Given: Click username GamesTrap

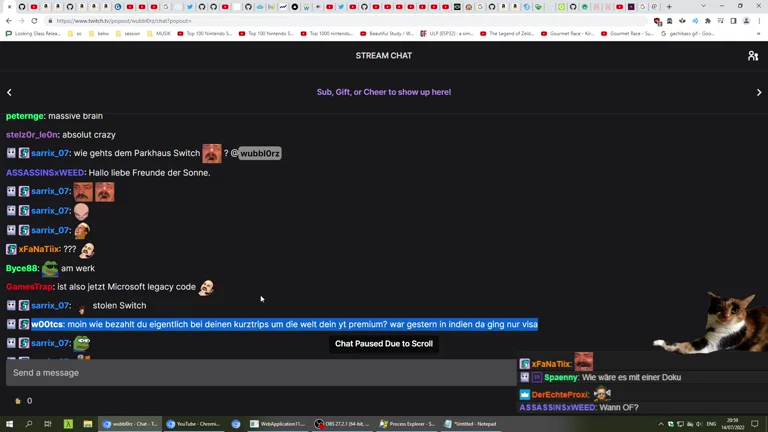Looking at the screenshot, I should pyautogui.click(x=29, y=287).
